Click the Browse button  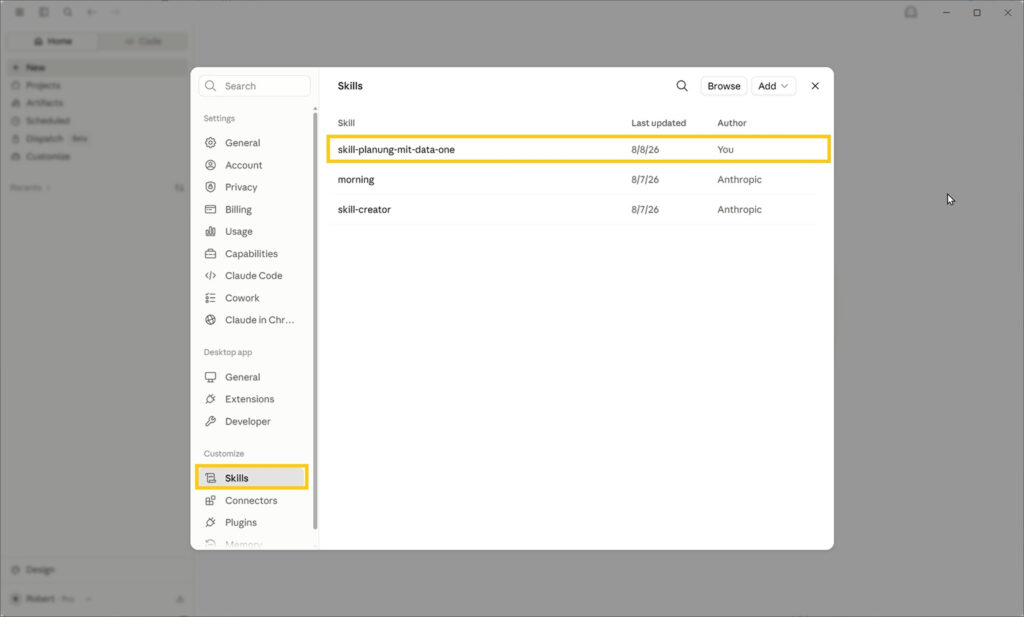coord(724,86)
